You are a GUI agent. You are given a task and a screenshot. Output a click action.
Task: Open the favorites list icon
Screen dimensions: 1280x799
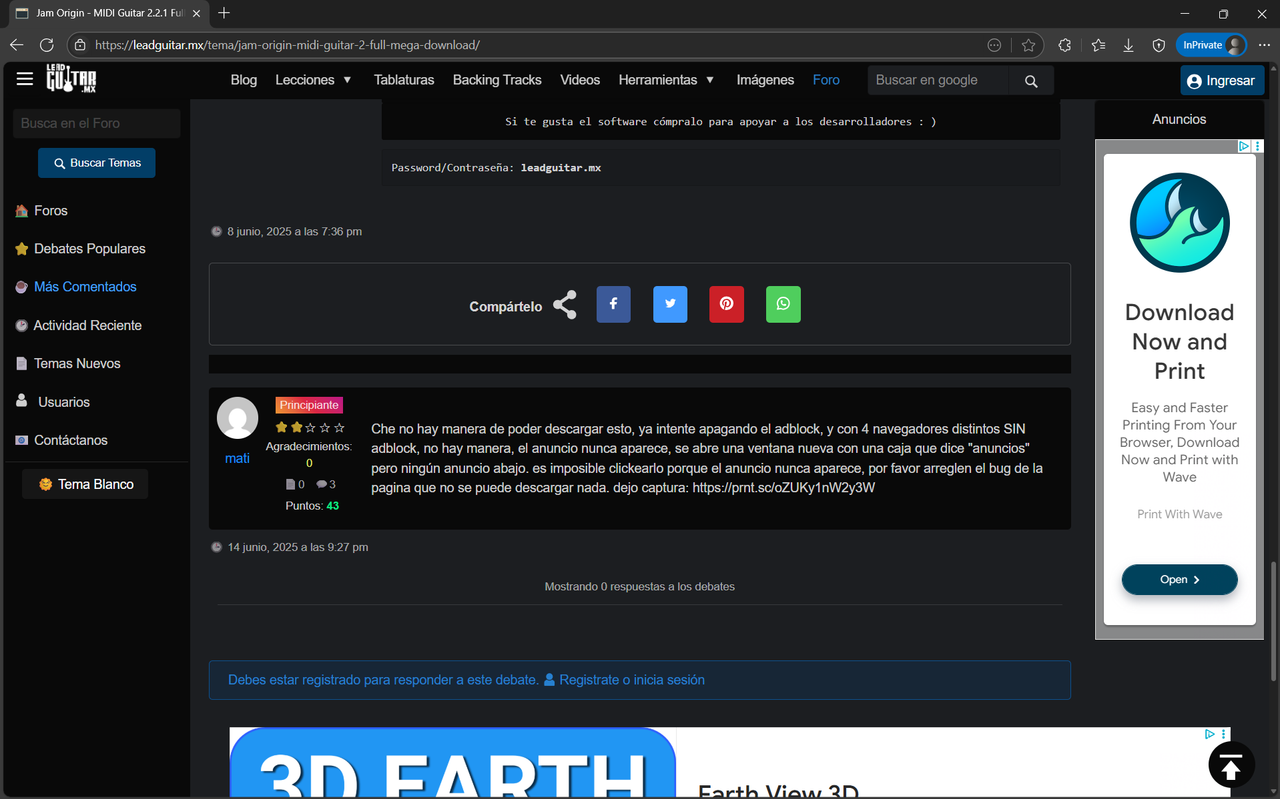click(x=1098, y=45)
